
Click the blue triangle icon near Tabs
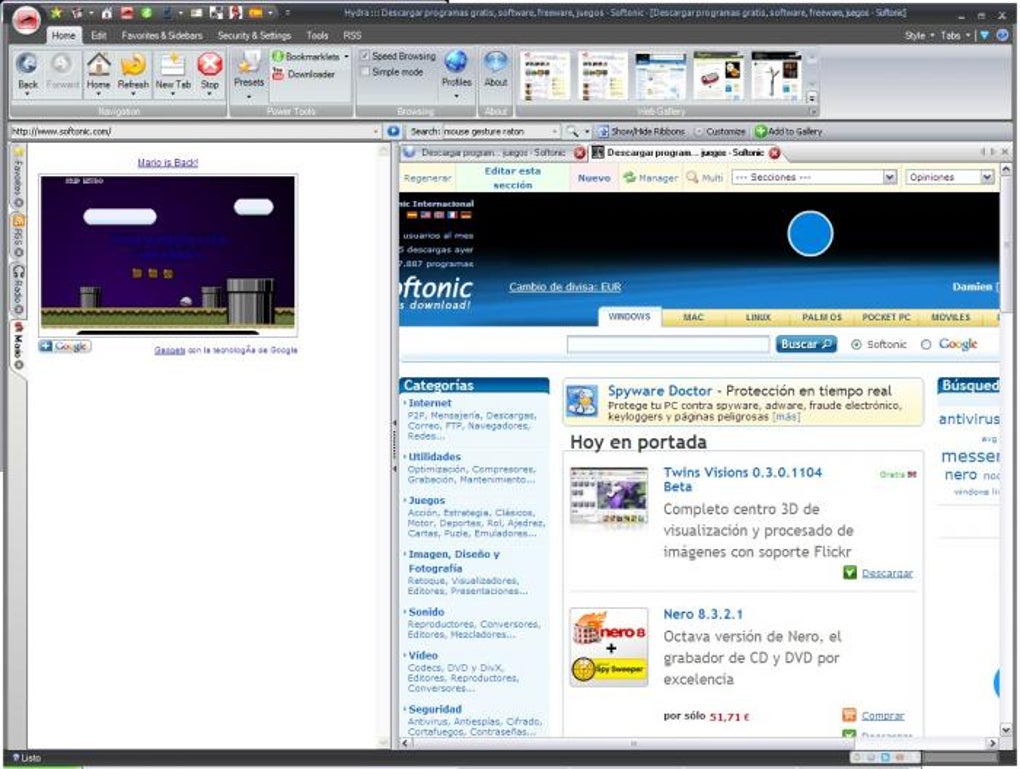tap(985, 35)
